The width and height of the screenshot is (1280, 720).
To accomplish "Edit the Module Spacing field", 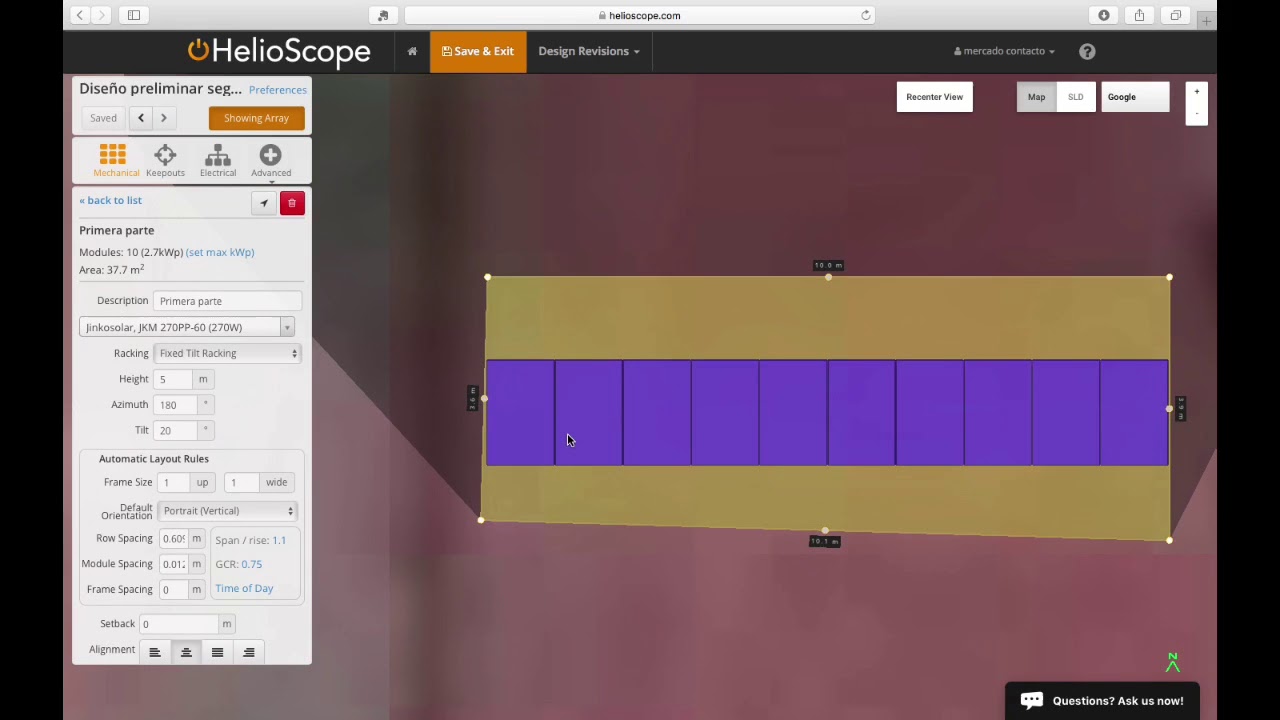I will pos(173,564).
